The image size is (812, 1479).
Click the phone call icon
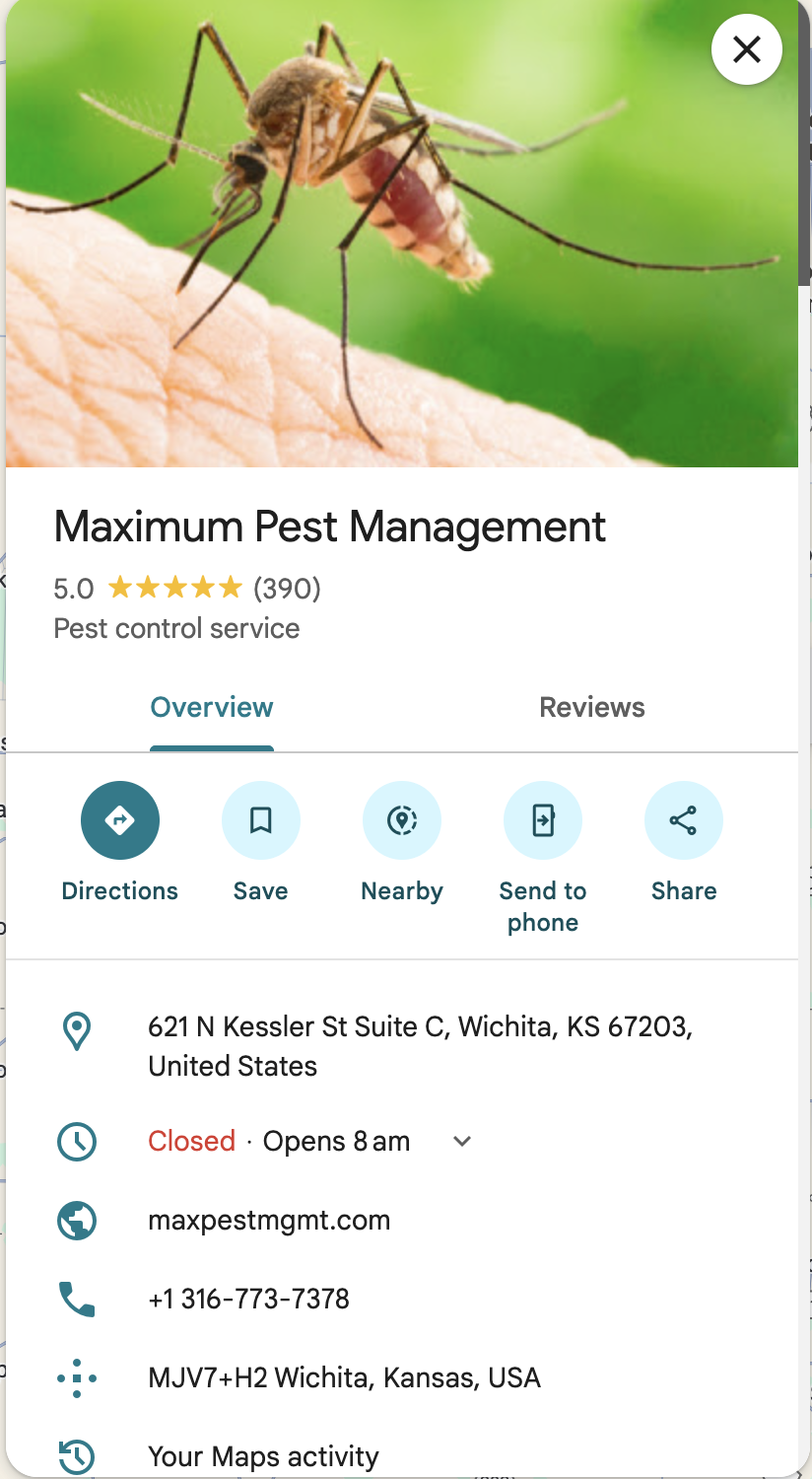point(77,1300)
